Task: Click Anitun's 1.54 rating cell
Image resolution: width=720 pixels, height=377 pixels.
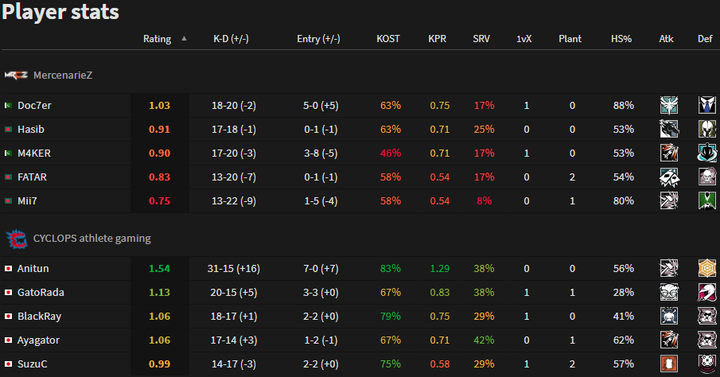Action: (x=159, y=268)
